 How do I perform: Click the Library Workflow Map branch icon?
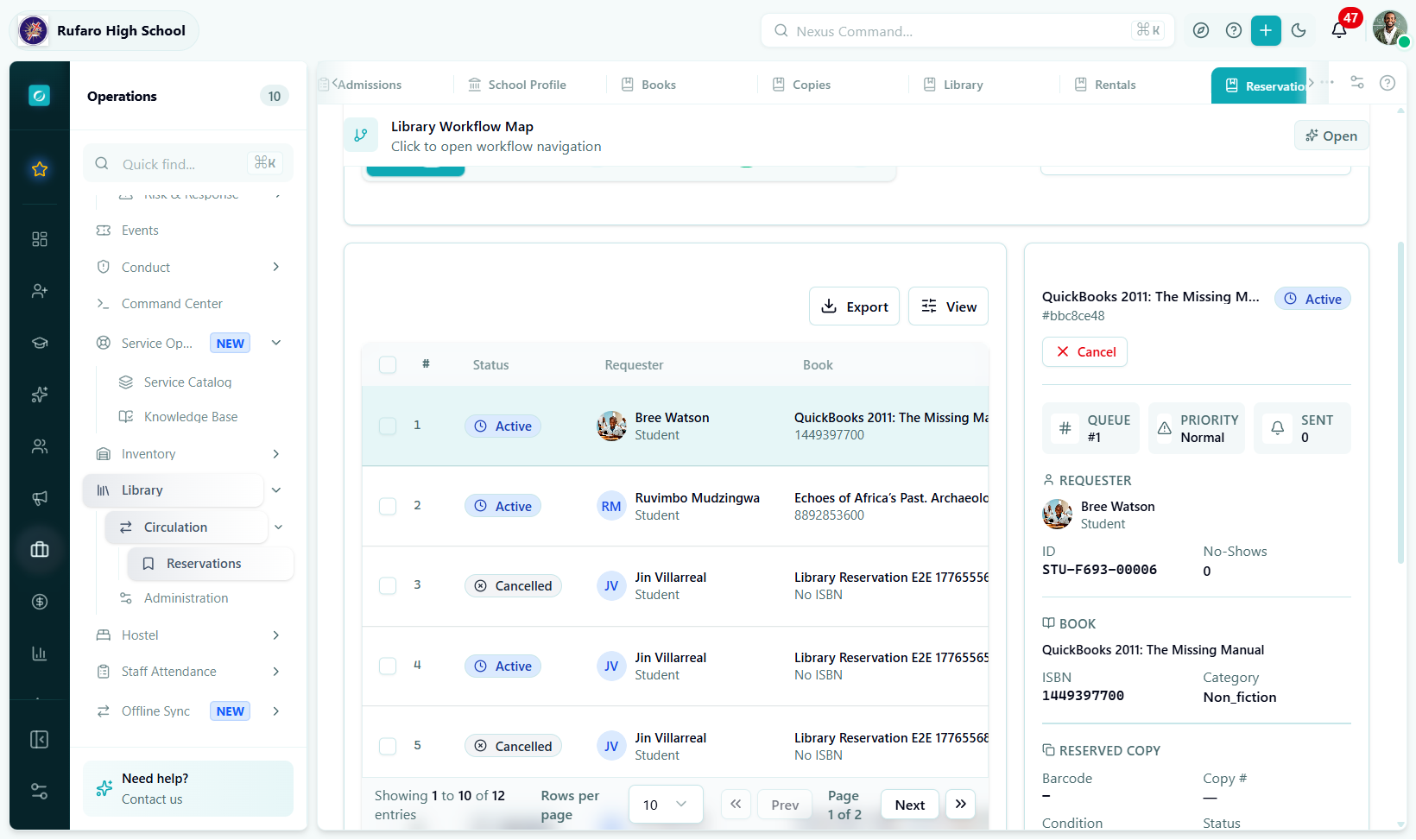361,136
